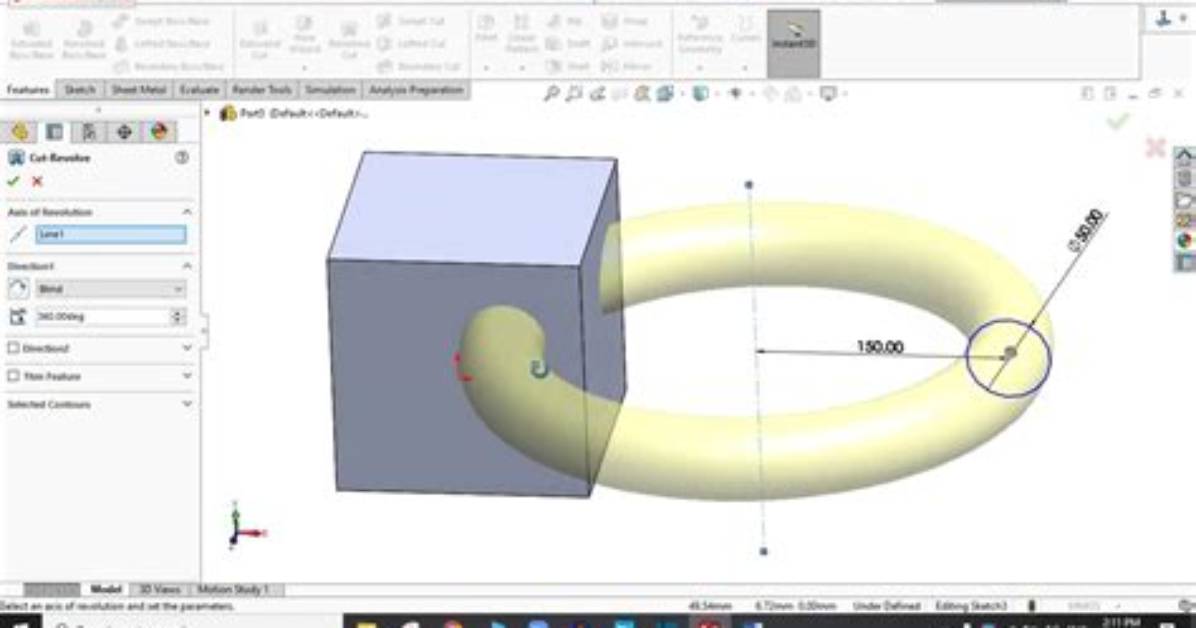Click the Extruded Cut tool
Image resolution: width=1196 pixels, height=628 pixels.
tap(259, 38)
